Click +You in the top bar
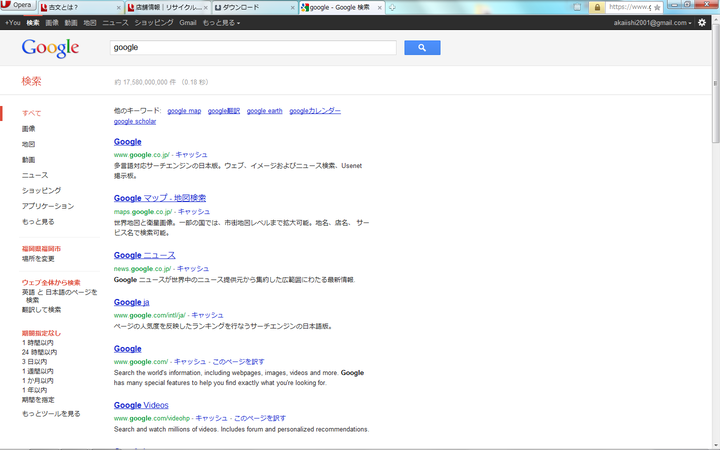This screenshot has height=450, width=720. click(x=12, y=22)
